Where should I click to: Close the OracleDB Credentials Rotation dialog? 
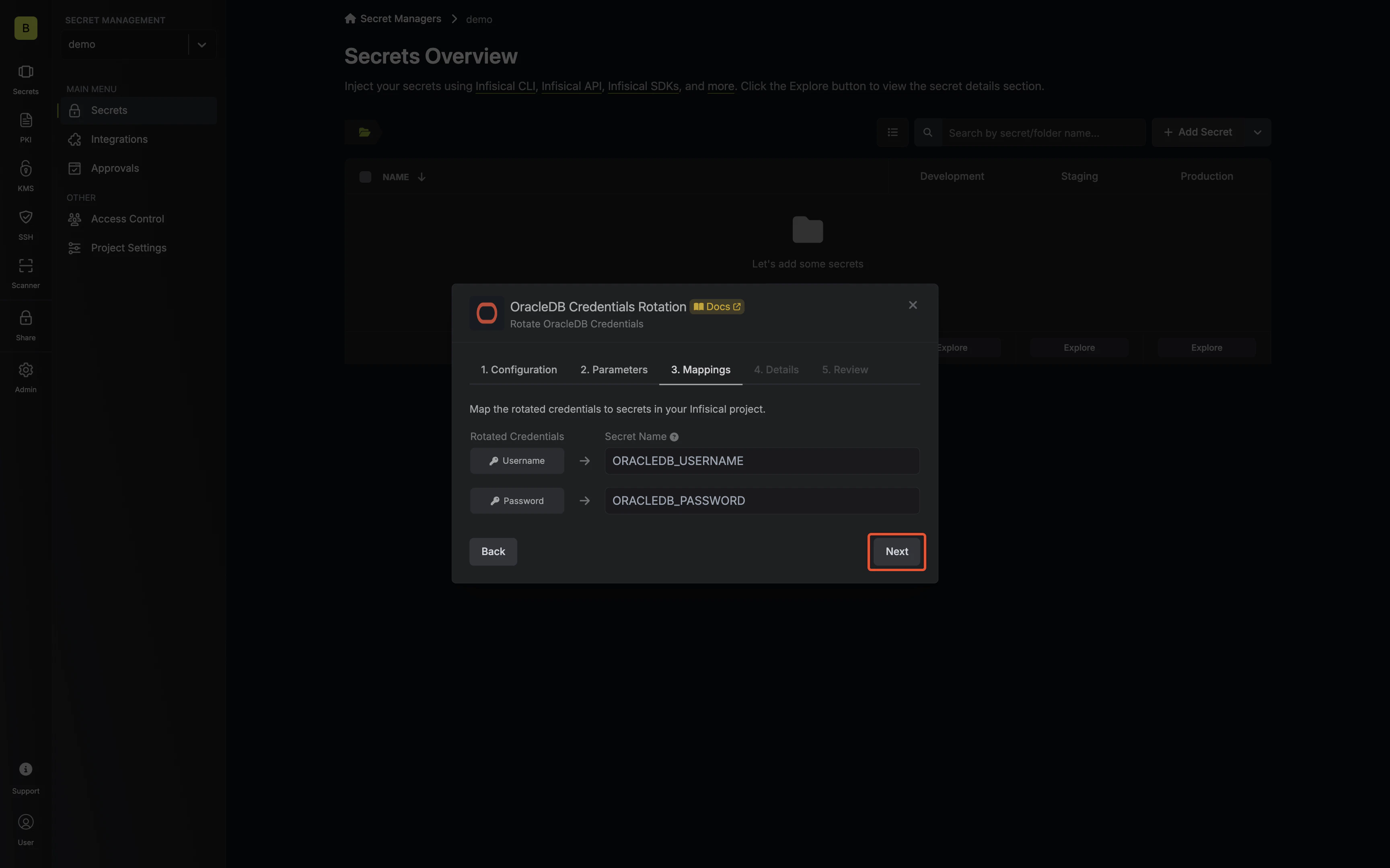(913, 305)
